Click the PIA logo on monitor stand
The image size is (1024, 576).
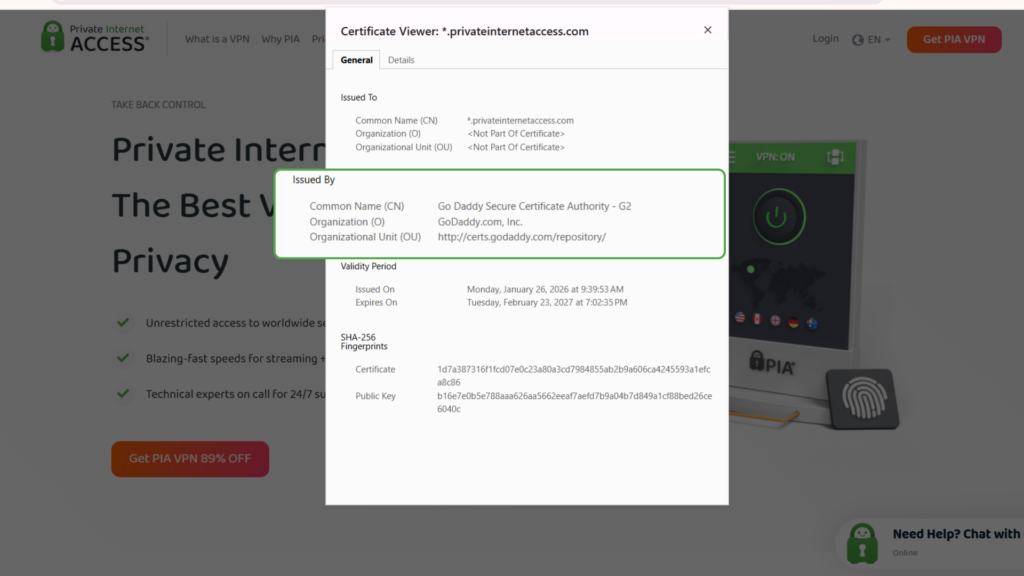tap(772, 362)
